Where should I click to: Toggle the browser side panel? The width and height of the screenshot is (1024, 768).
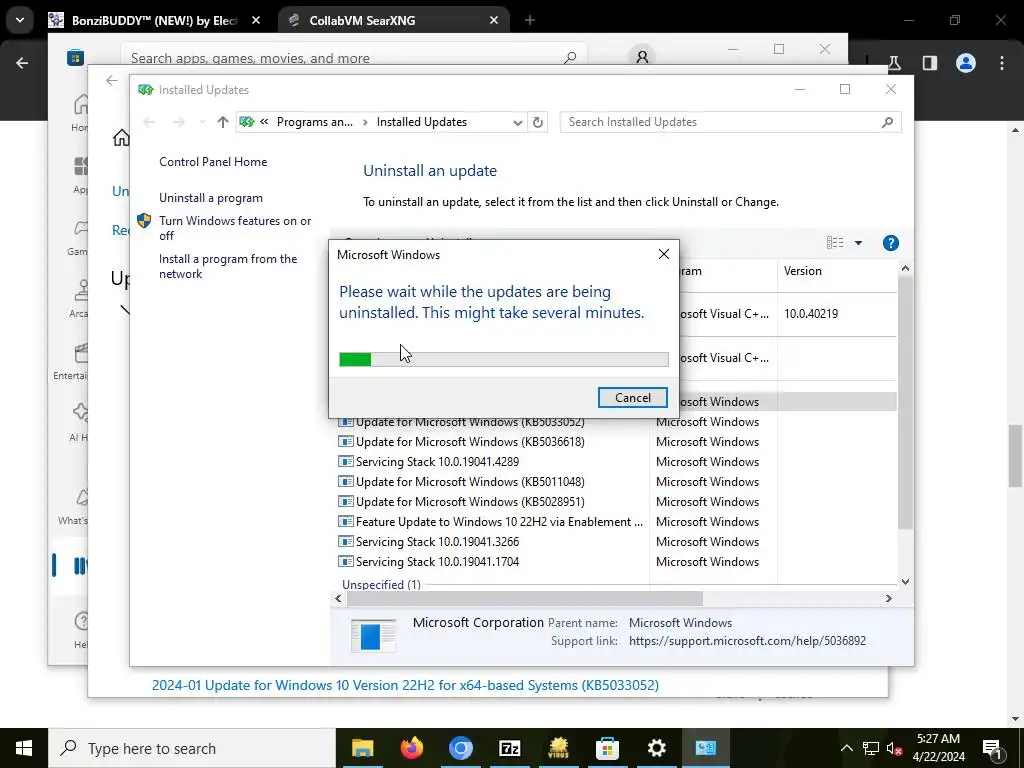(x=930, y=63)
